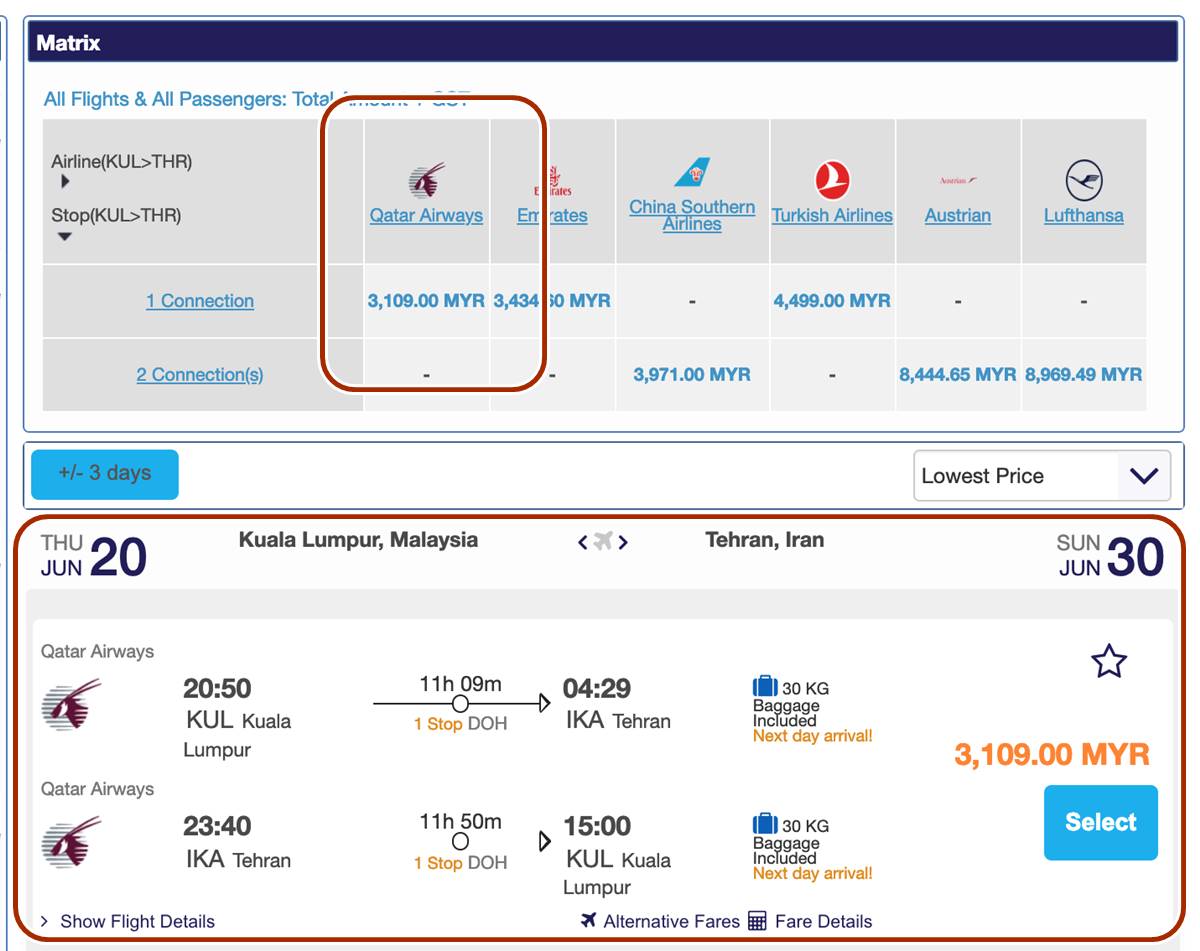Click the Turkish Airlines logo in the matrix
This screenshot has width=1200, height=951.
832,181
